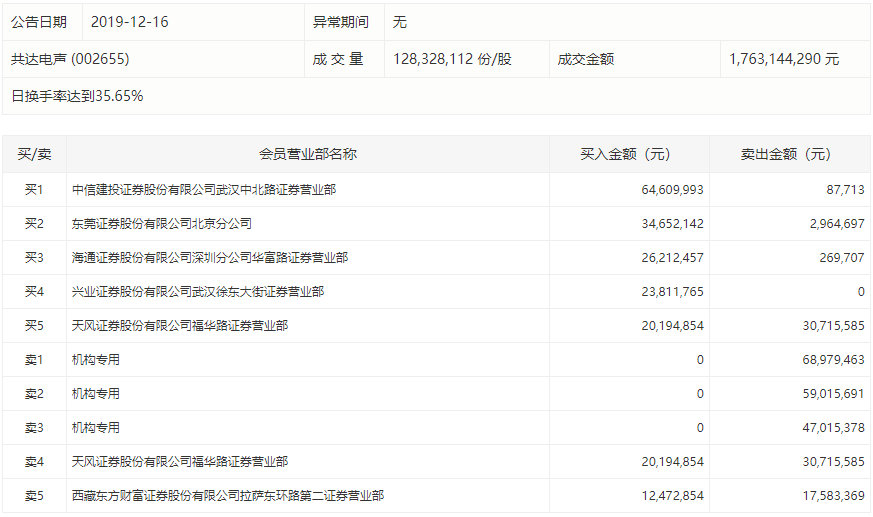Select stock name 共达电声 (002655)
873x517 pixels.
click(x=70, y=59)
